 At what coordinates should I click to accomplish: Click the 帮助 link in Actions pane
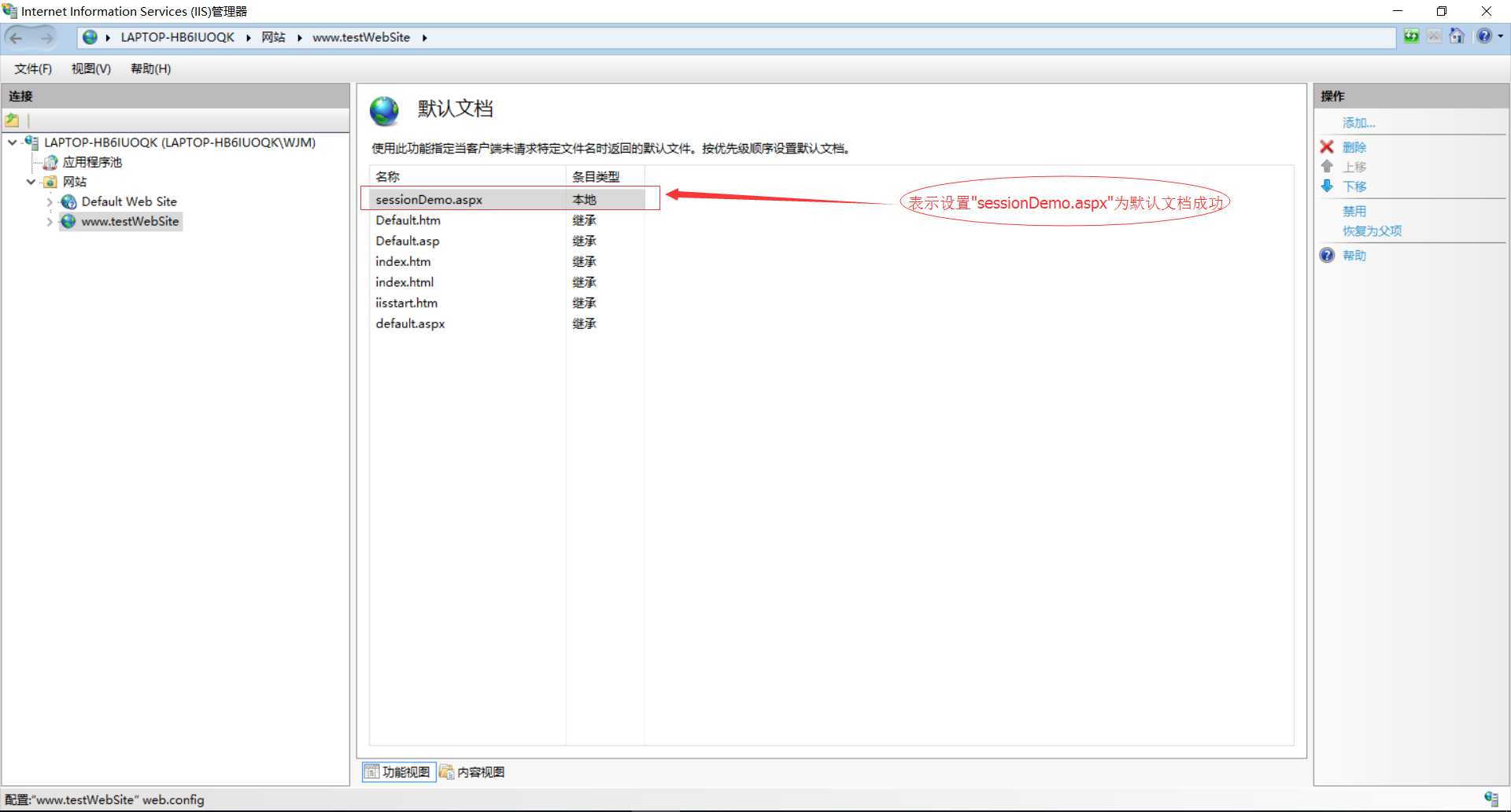(1354, 256)
